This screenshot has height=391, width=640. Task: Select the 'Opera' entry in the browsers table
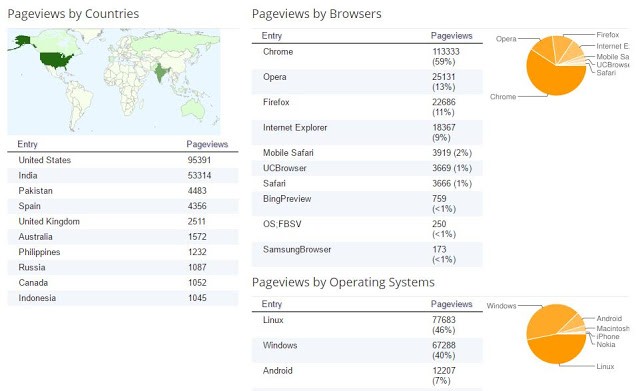point(275,77)
